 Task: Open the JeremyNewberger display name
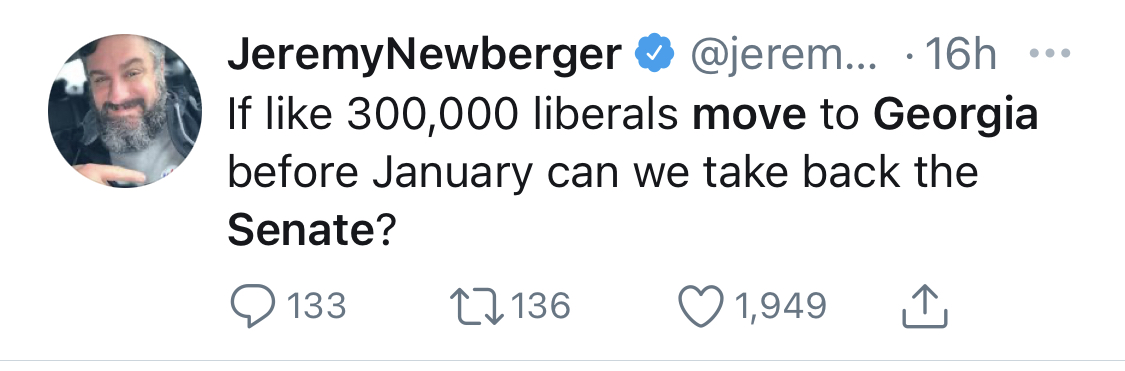click(425, 55)
